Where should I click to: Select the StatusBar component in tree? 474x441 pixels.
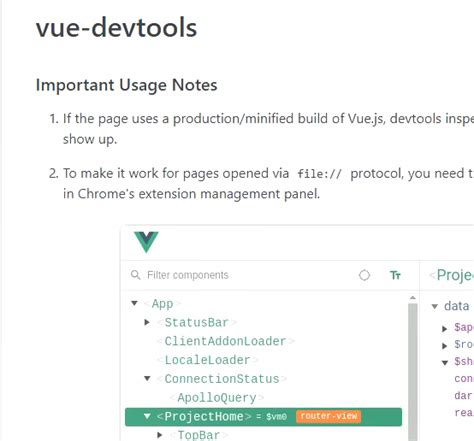coord(196,322)
